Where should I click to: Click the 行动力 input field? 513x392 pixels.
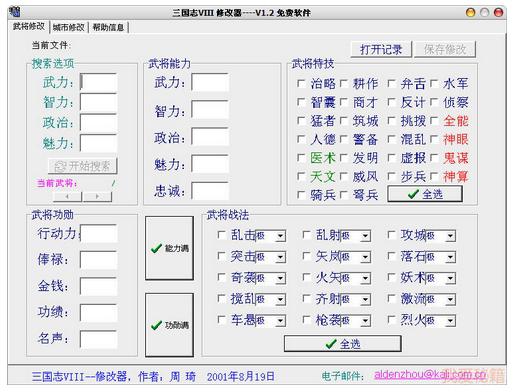pos(98,233)
